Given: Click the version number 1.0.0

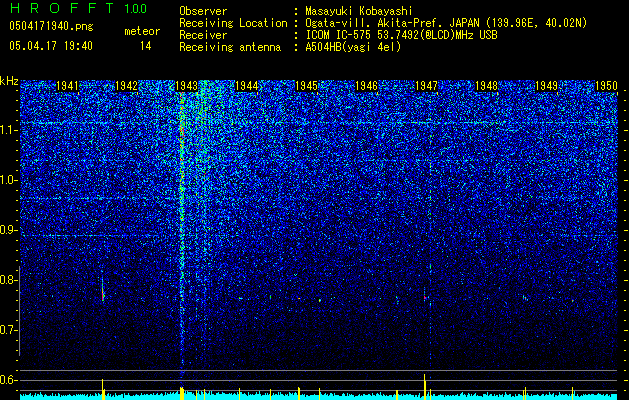Looking at the screenshot, I should (136, 9).
